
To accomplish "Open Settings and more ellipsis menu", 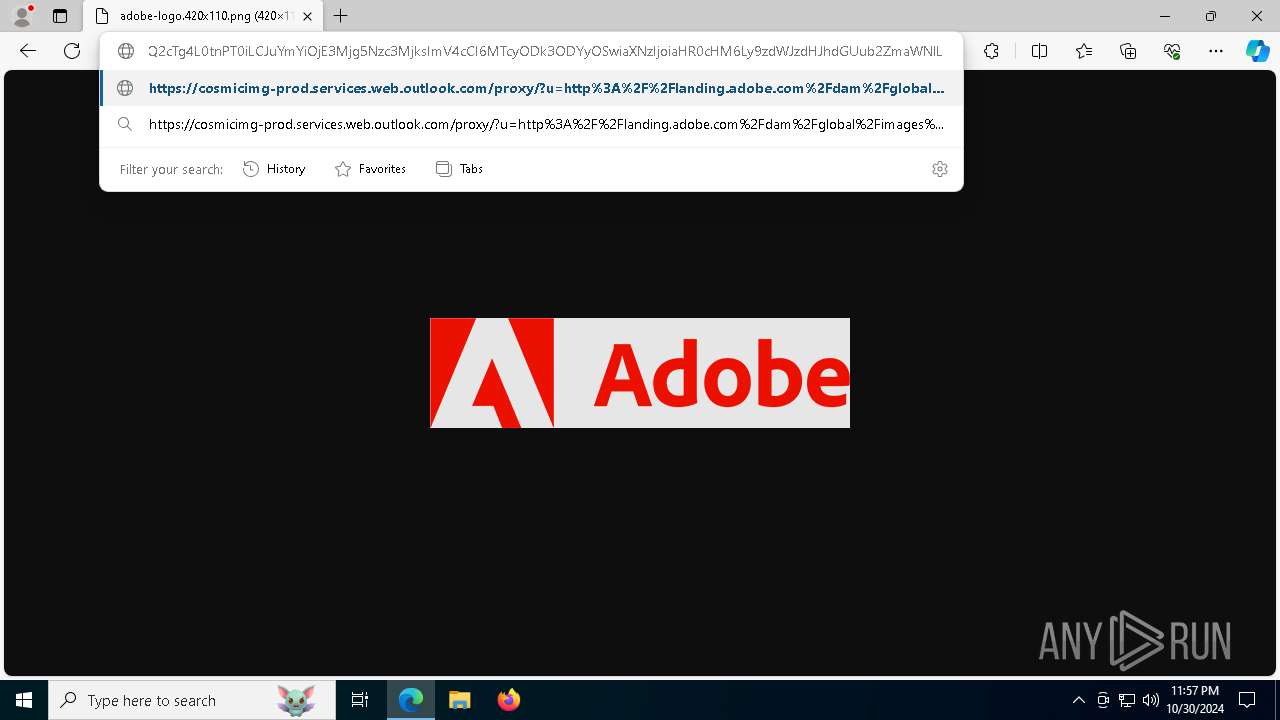I will click(x=1216, y=51).
